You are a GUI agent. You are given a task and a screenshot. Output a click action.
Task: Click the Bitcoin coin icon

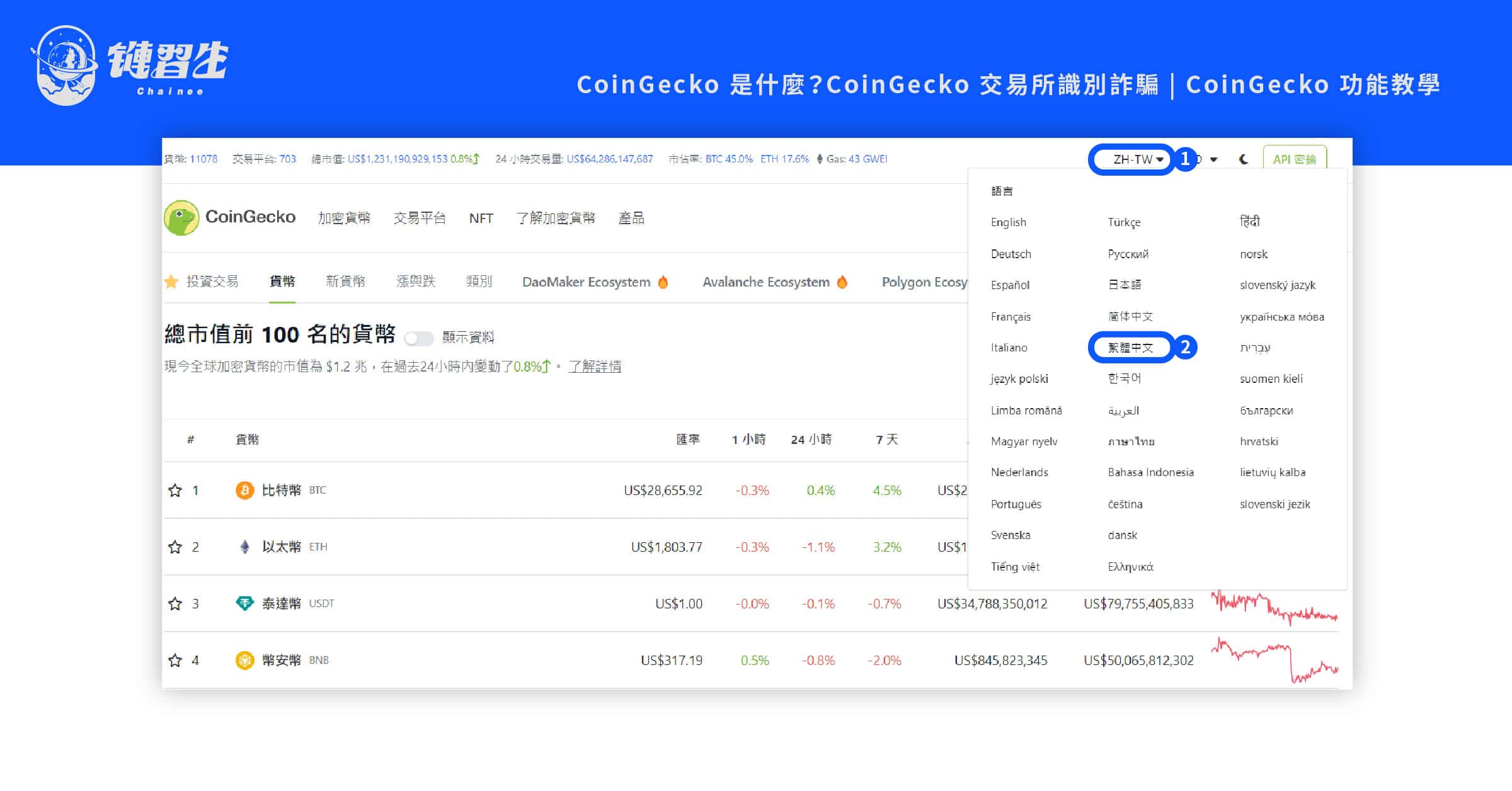point(244,490)
